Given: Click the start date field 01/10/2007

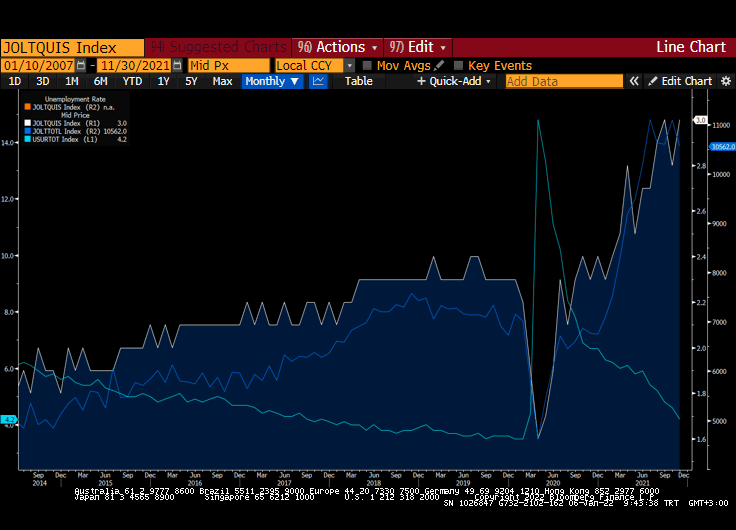Looking at the screenshot, I should (38, 65).
